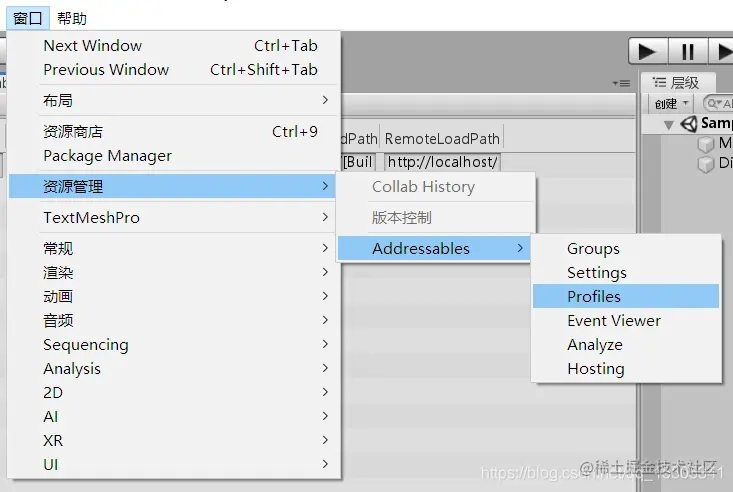The height and width of the screenshot is (492, 733).
Task: Click the arrow beside 布局
Action: pyautogui.click(x=325, y=100)
